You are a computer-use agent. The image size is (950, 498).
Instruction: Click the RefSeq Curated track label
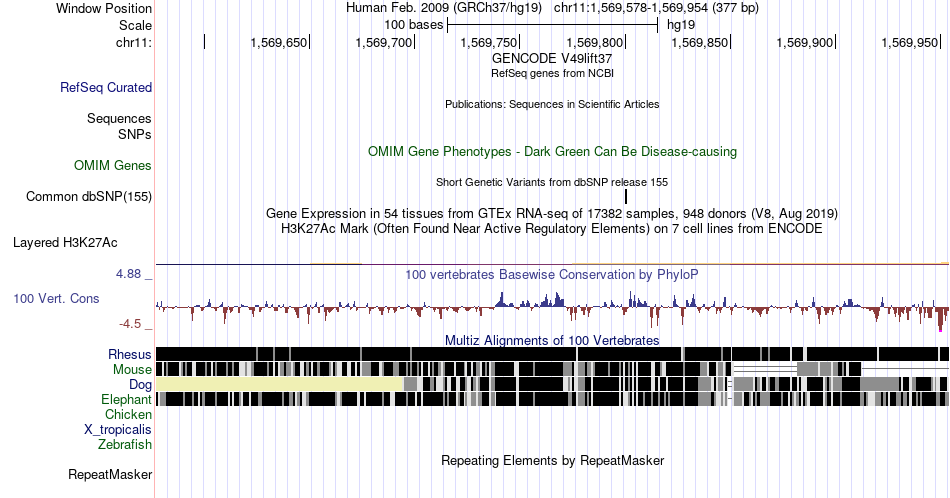[105, 87]
